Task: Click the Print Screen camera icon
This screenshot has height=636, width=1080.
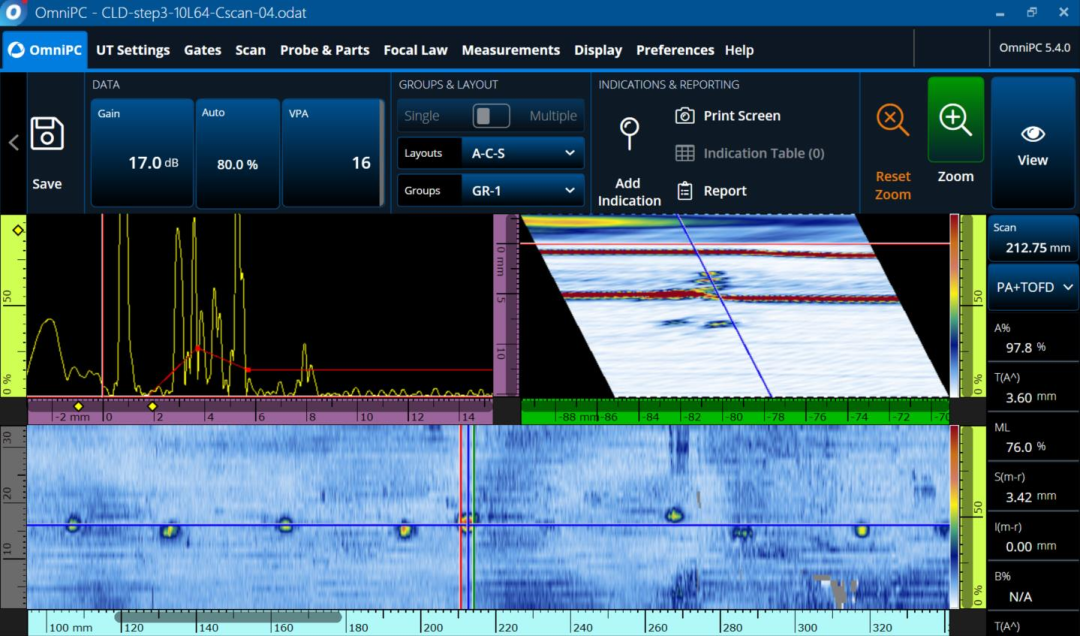Action: pyautogui.click(x=685, y=116)
